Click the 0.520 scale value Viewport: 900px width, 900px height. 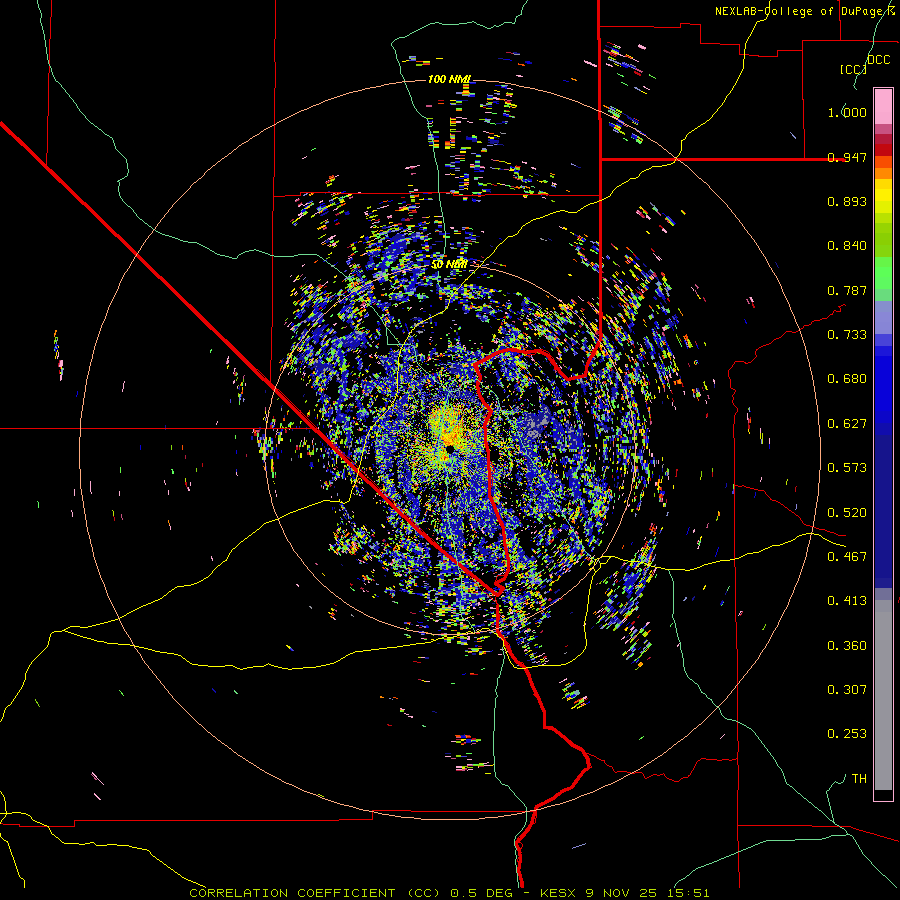[847, 513]
